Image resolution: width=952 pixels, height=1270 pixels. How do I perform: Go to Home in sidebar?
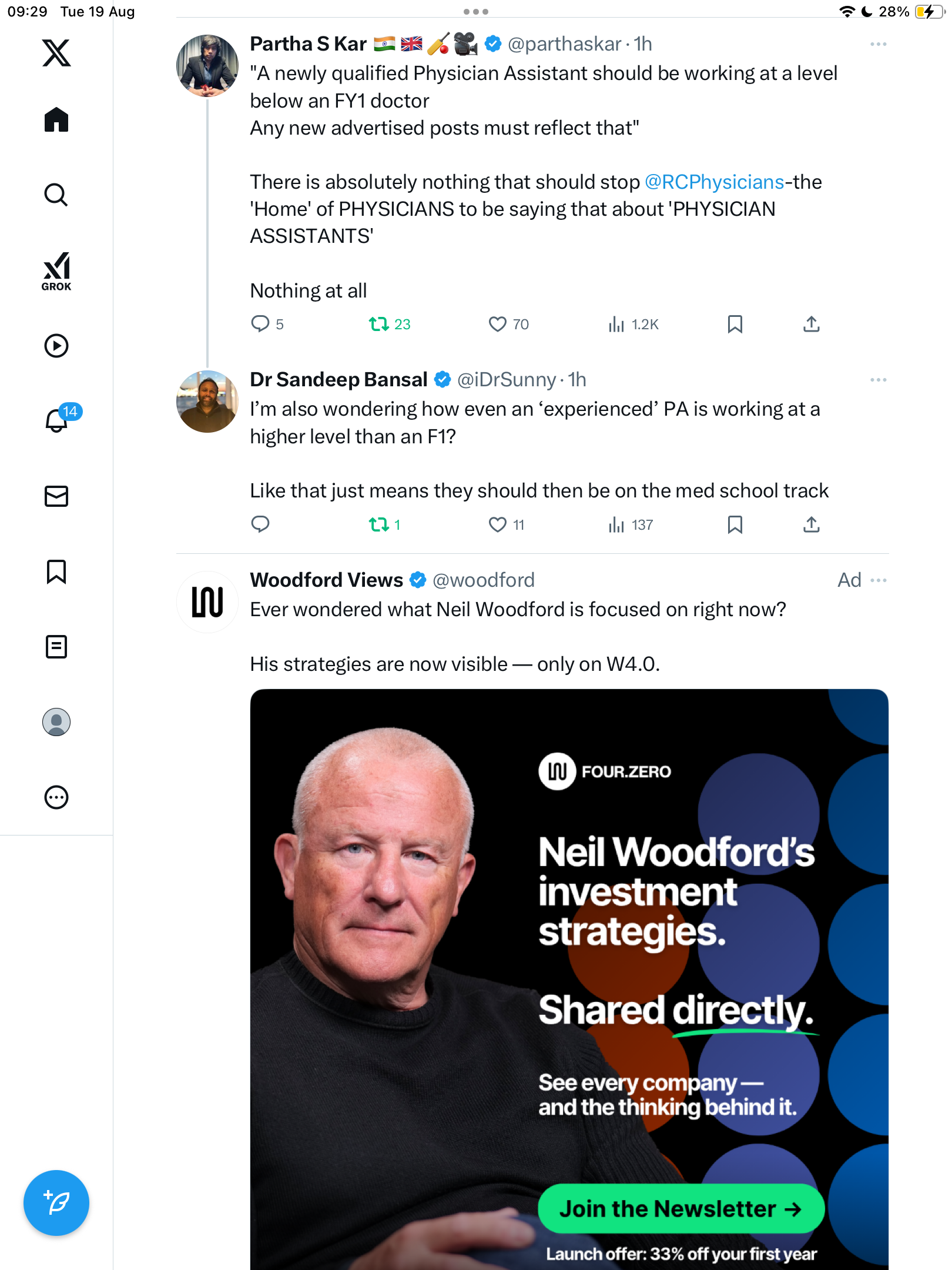point(56,120)
